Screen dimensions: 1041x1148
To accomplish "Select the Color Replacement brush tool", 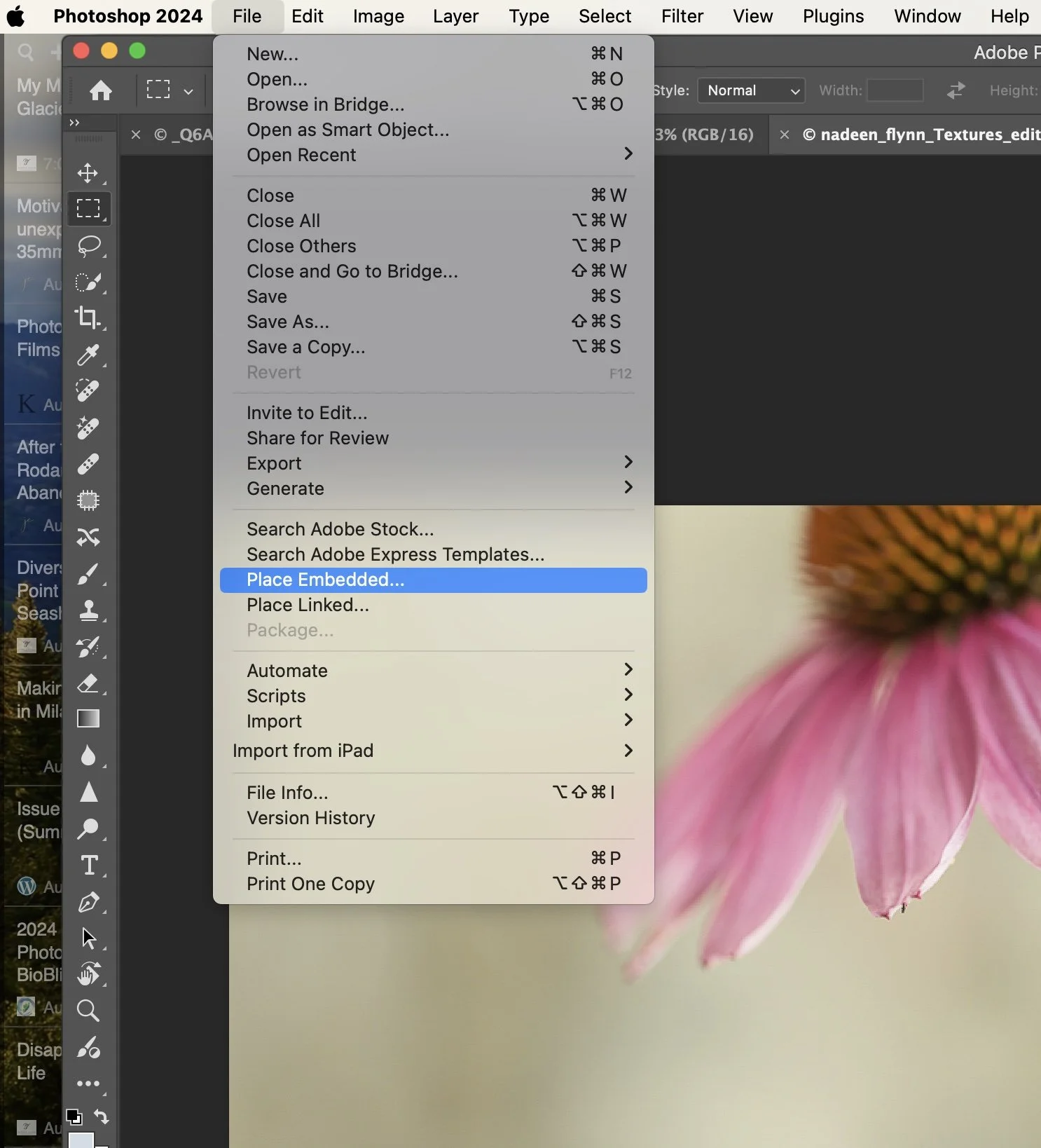I will (x=89, y=1047).
